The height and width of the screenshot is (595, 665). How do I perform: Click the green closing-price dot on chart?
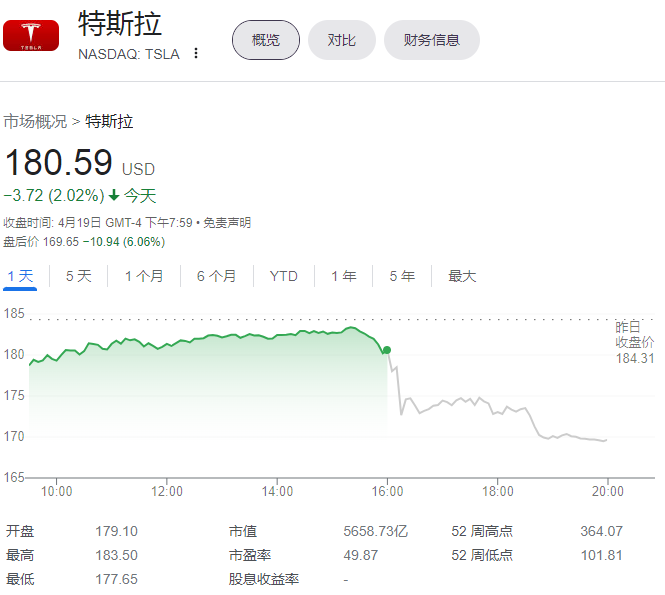[387, 350]
